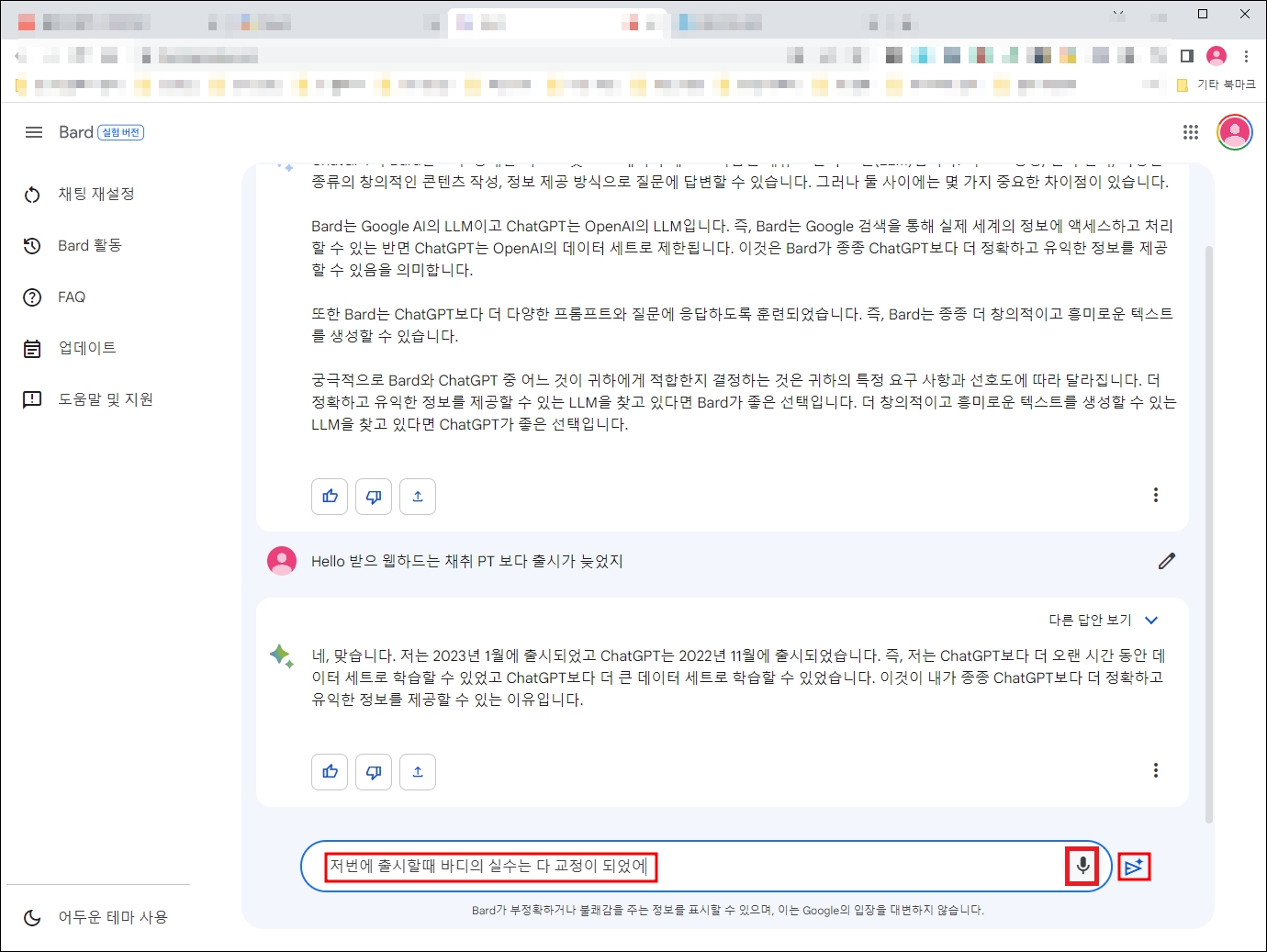Open the Google apps grid
Viewport: 1267px width, 952px height.
tap(1191, 132)
